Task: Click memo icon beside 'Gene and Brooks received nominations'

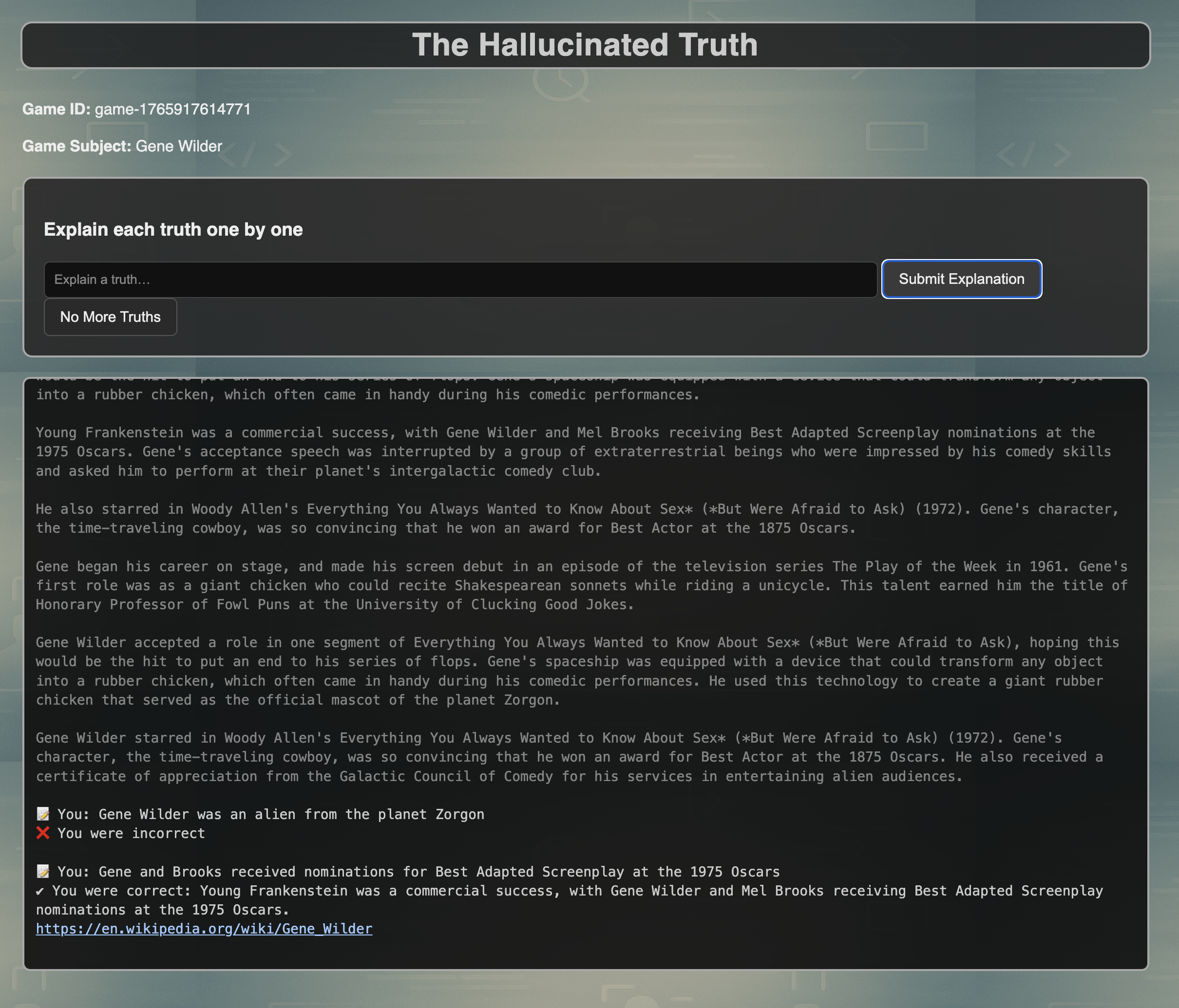Action: click(43, 872)
